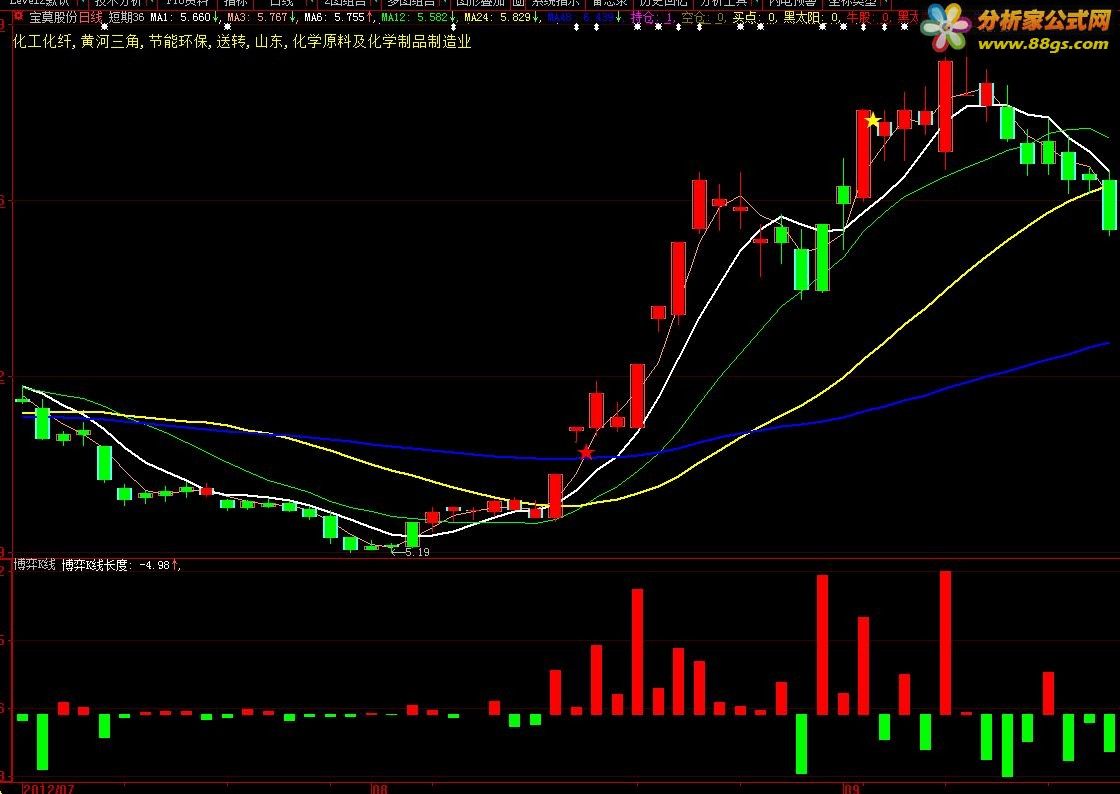Click the 黄河三角 sector tag
The width and height of the screenshot is (1120, 794).
click(x=110, y=41)
